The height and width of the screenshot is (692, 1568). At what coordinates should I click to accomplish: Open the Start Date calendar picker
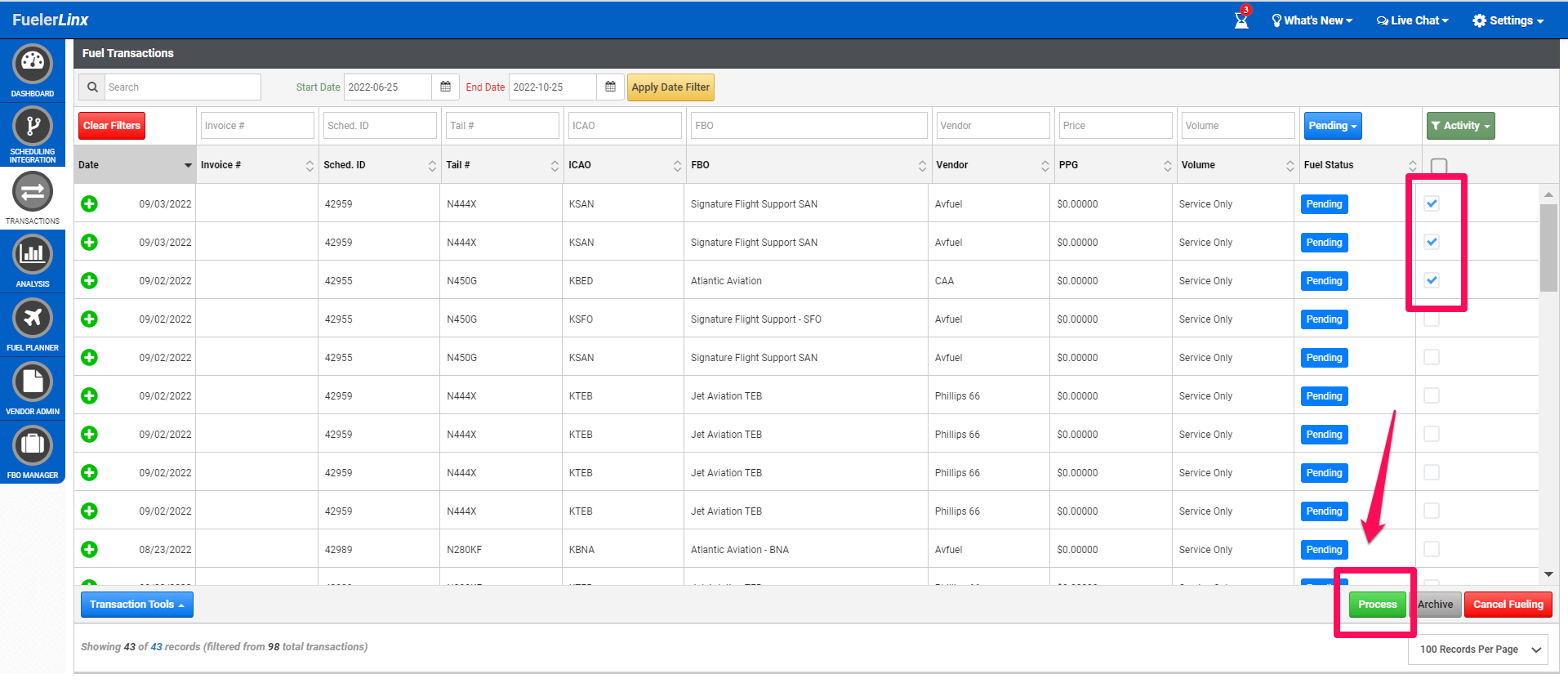[445, 87]
